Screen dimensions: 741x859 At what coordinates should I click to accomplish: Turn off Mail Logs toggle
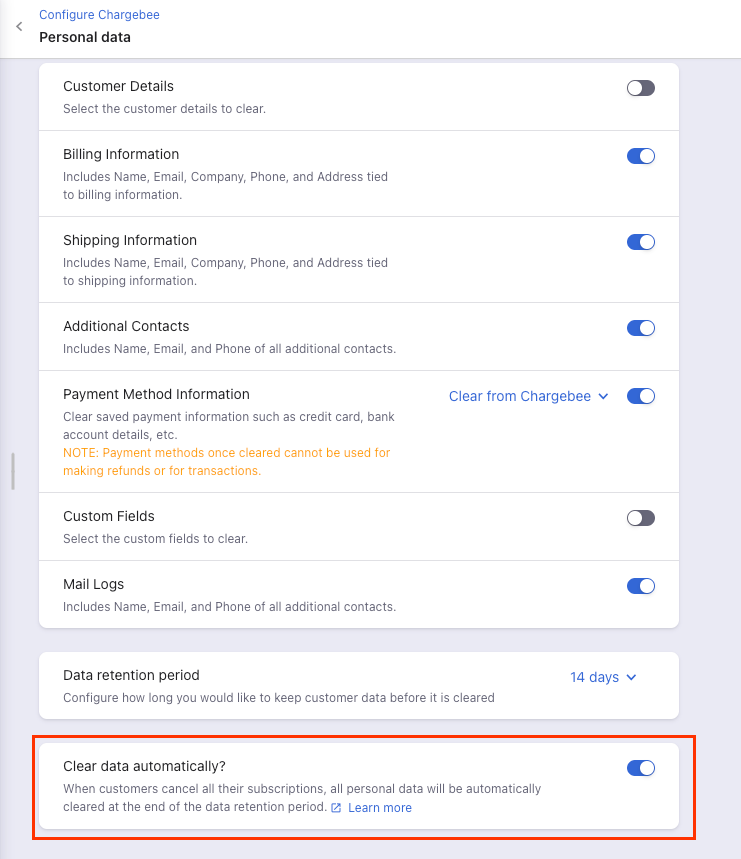[640, 586]
